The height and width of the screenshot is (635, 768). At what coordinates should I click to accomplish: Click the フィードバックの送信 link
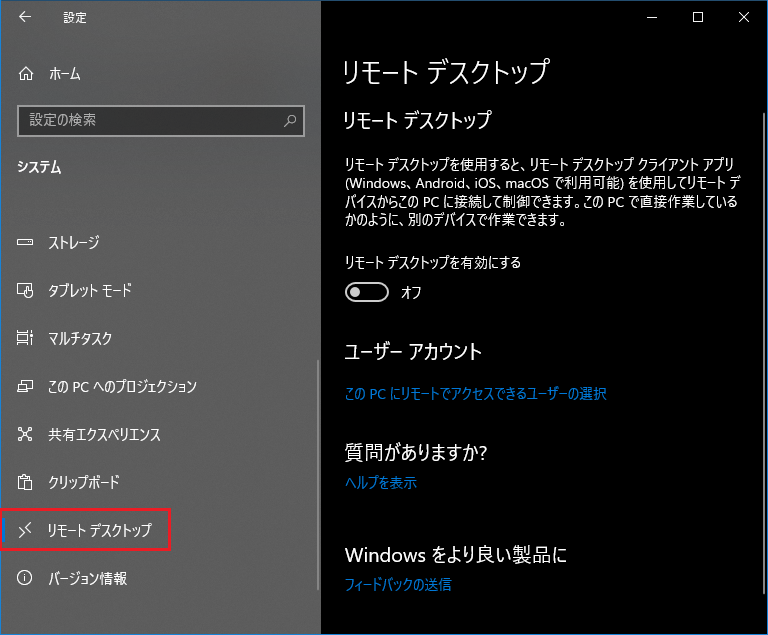pyautogui.click(x=398, y=584)
